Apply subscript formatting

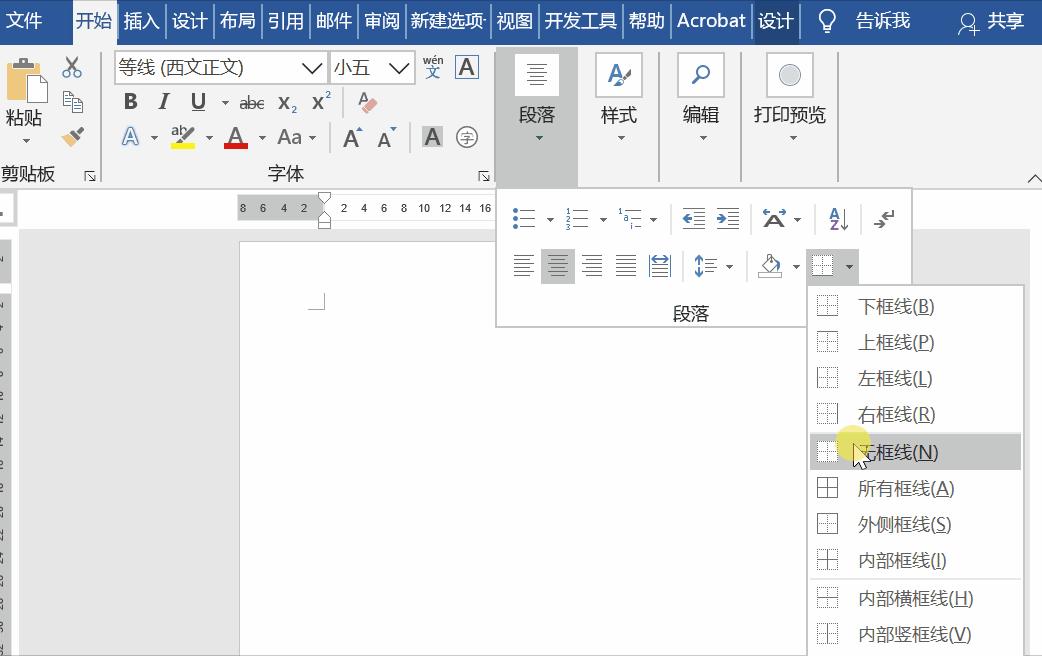(x=285, y=101)
